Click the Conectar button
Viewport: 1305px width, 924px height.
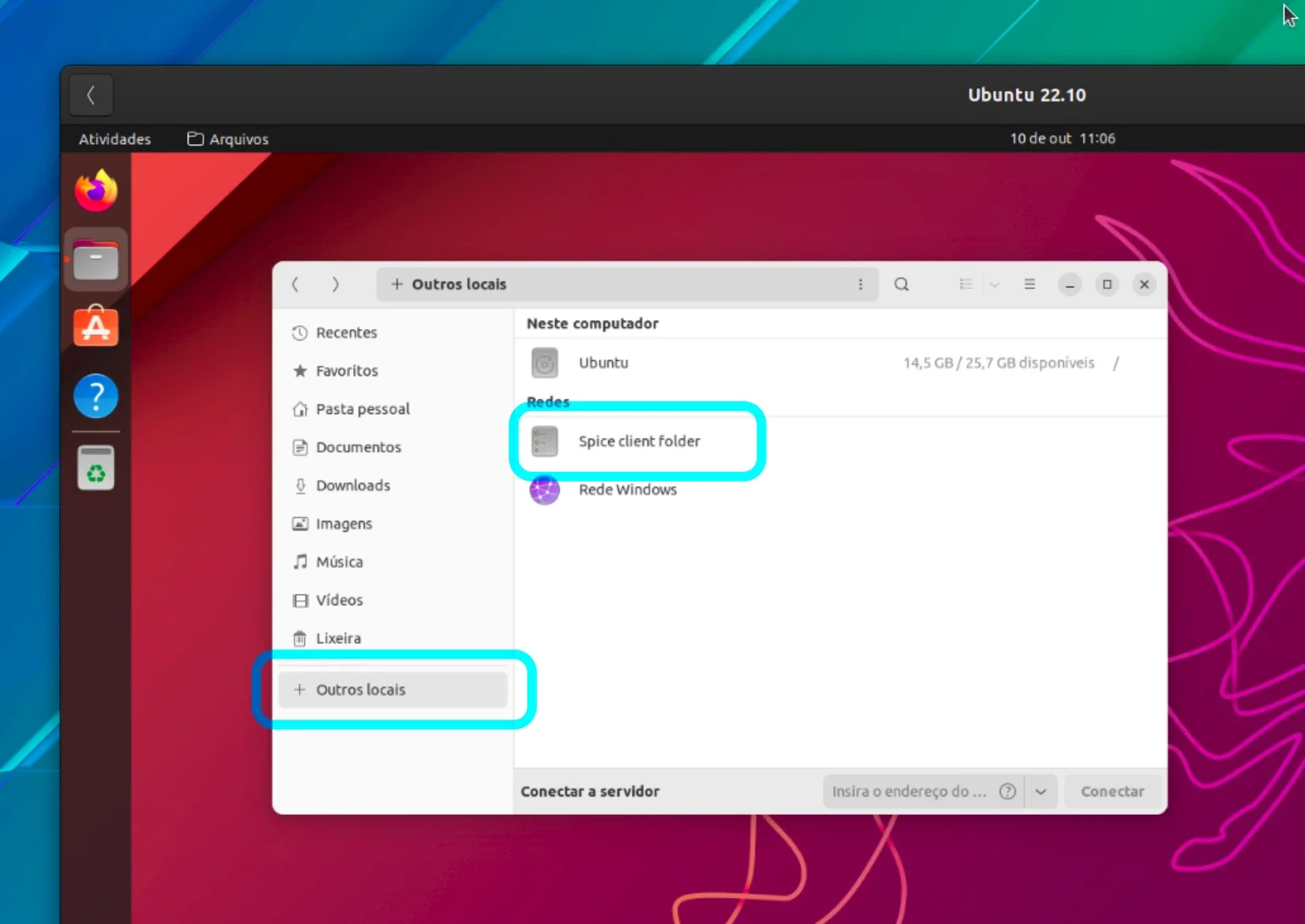[x=1112, y=791]
